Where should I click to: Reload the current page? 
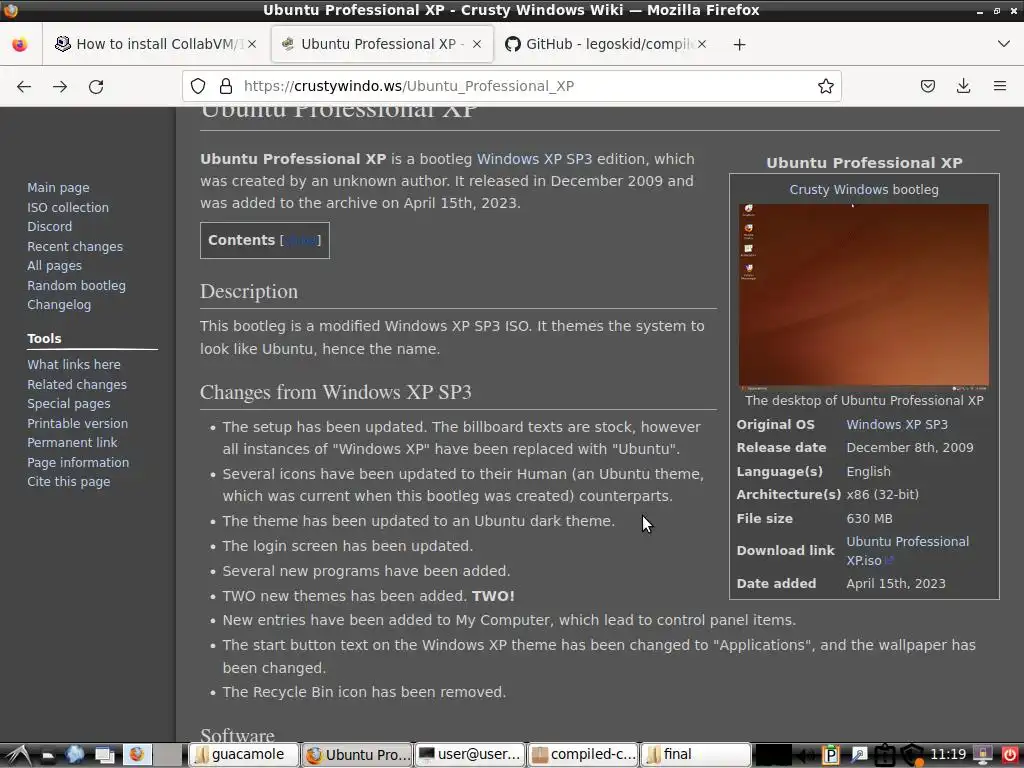pyautogui.click(x=96, y=86)
